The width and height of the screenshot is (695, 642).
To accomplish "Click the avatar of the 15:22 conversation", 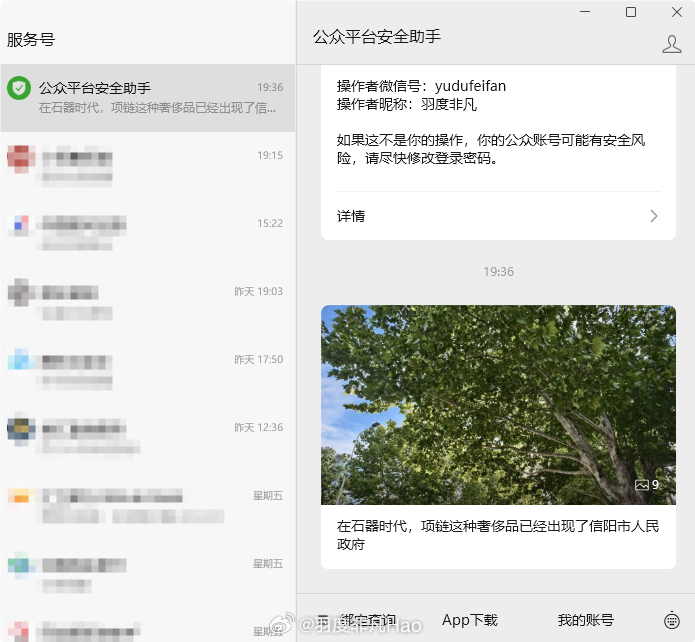I will point(21,225).
